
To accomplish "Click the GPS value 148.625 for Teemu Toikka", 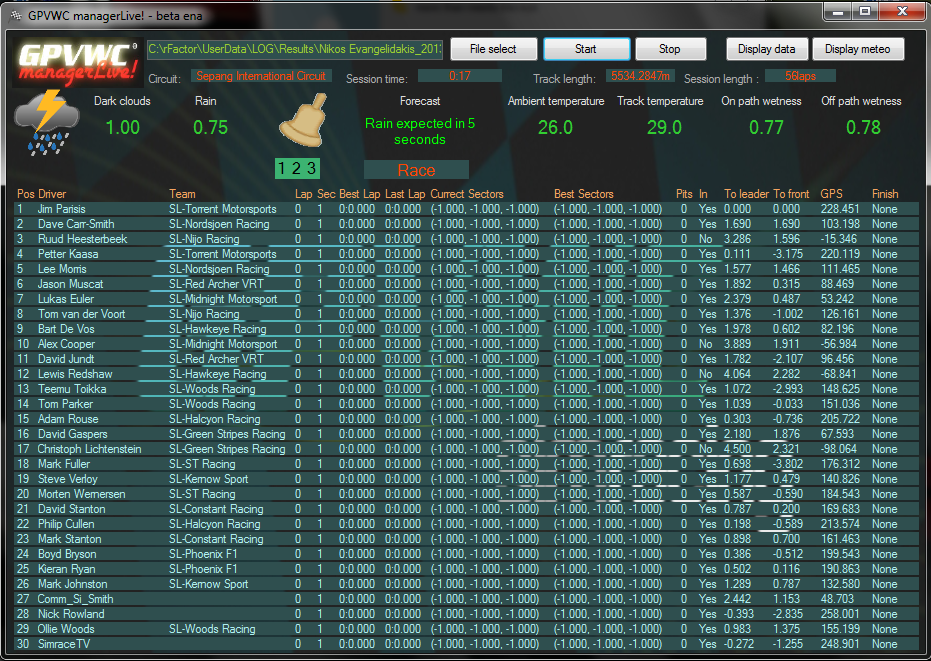I will pos(840,389).
